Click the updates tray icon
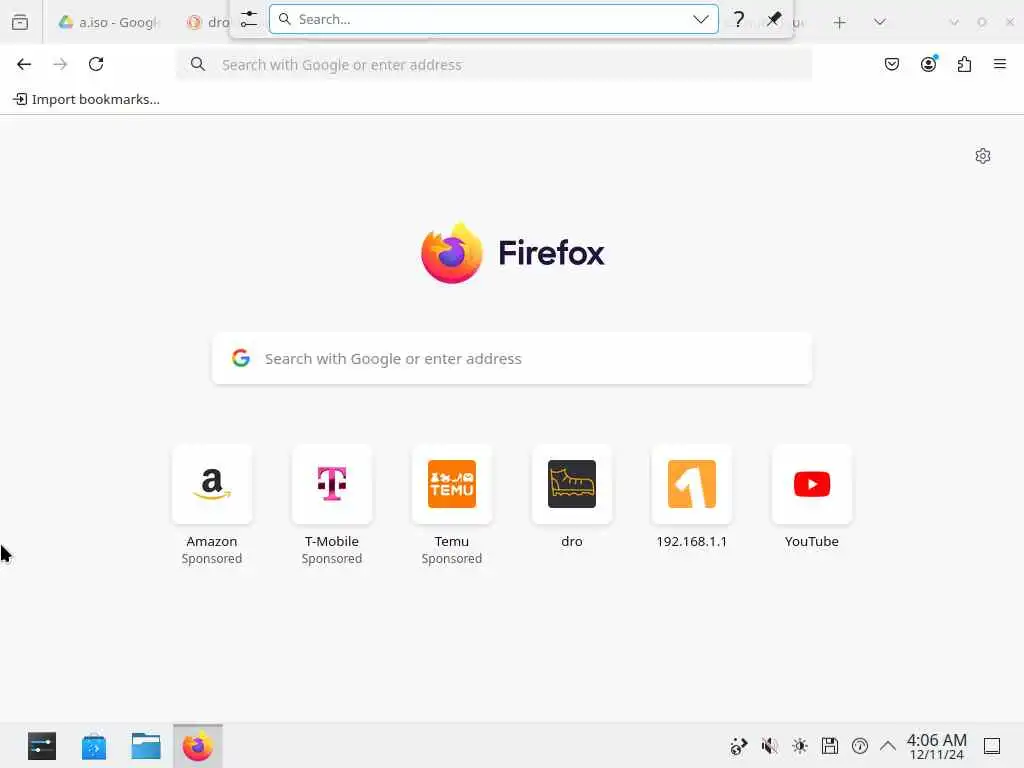 click(x=859, y=746)
